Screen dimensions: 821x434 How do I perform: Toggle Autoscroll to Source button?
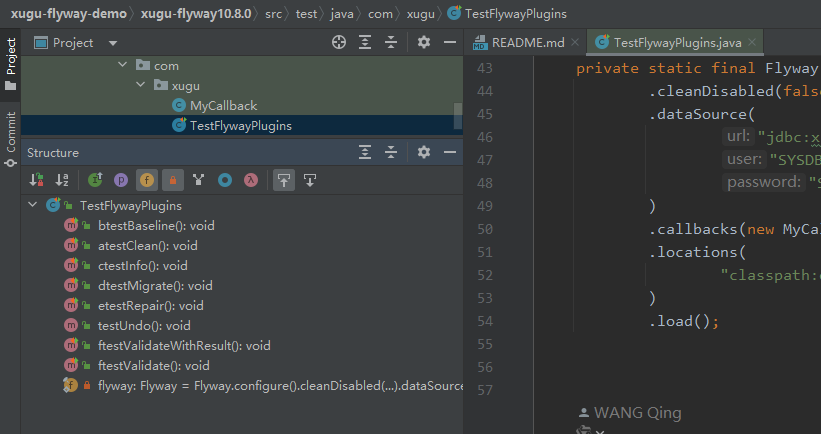pyautogui.click(x=284, y=180)
